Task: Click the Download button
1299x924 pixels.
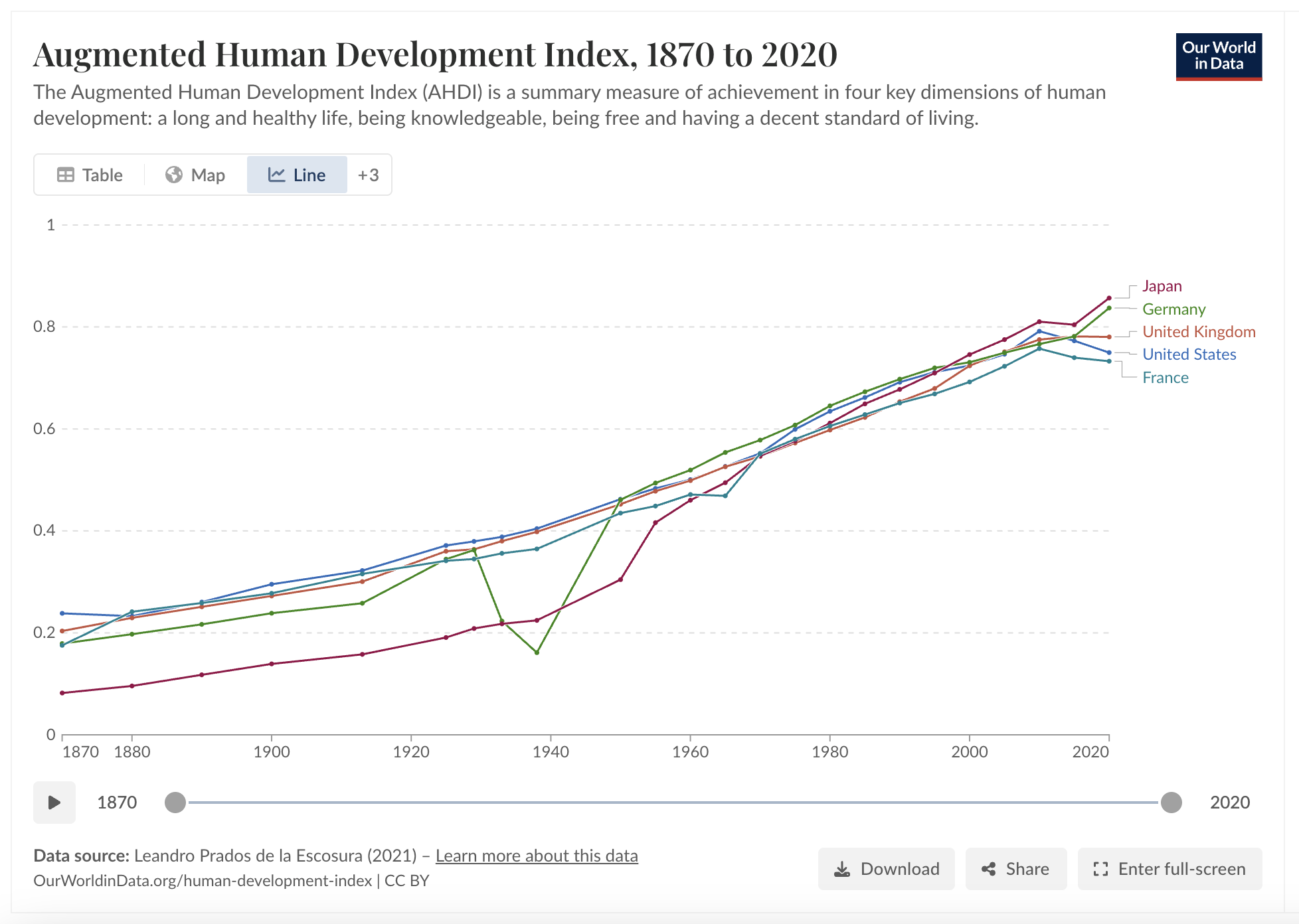Action: [x=886, y=869]
